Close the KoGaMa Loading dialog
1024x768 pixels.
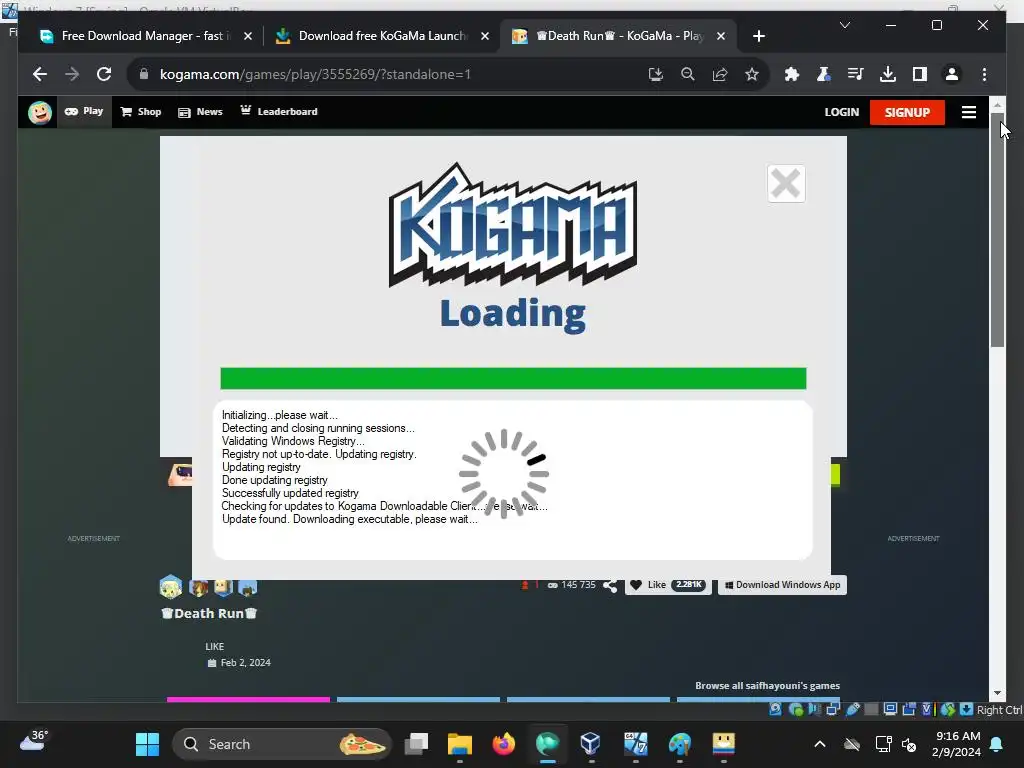[786, 184]
